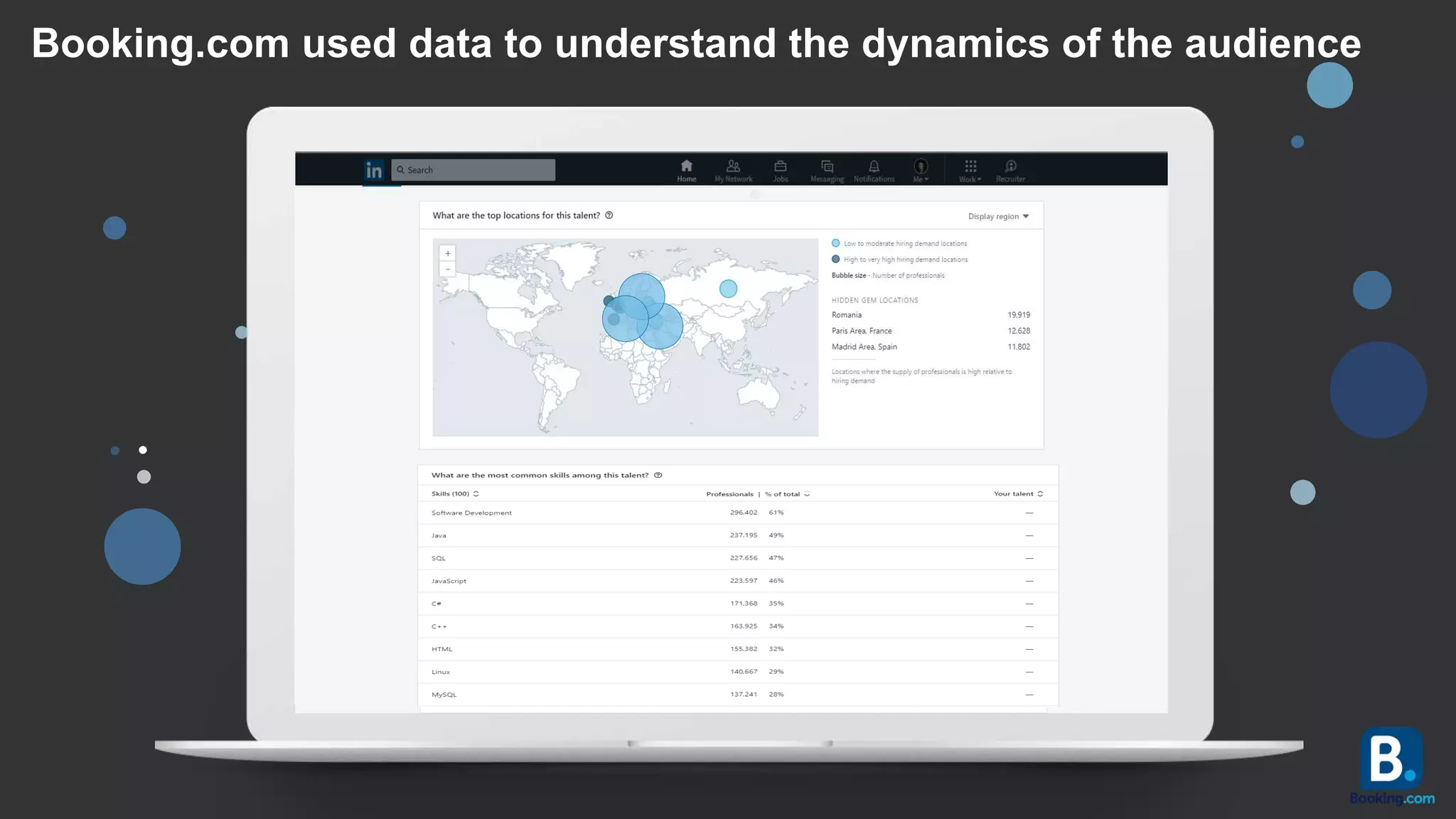Zoom out on the map
Image resolution: width=1456 pixels, height=819 pixels.
coord(447,269)
